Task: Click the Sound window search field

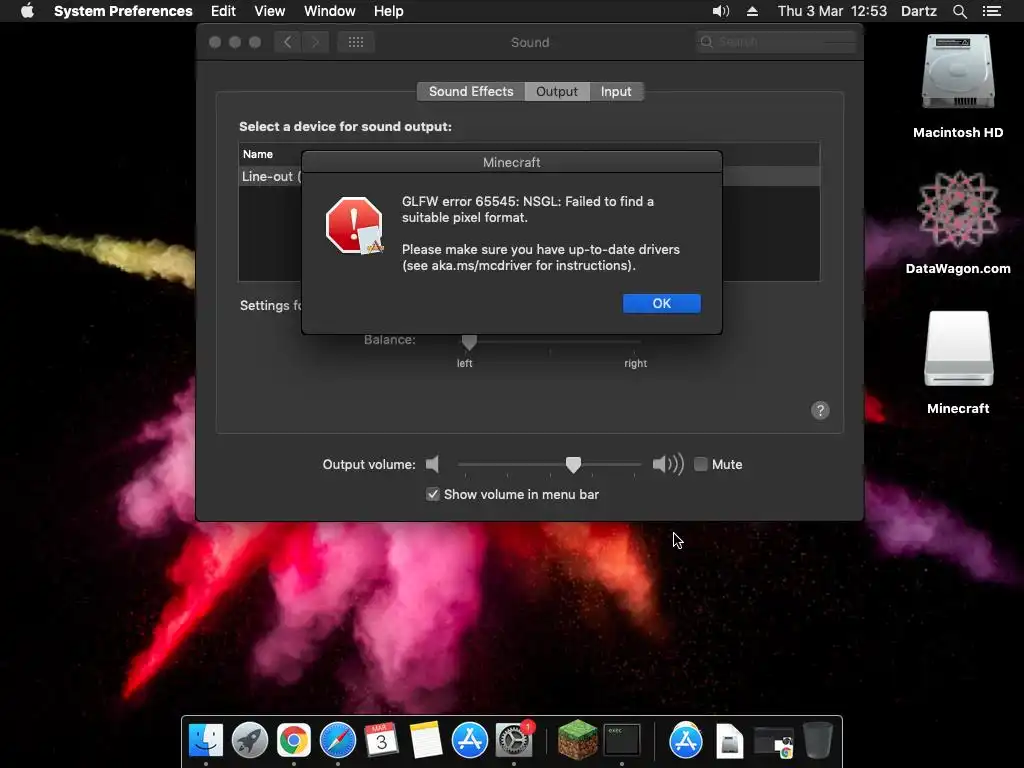Action: click(776, 42)
